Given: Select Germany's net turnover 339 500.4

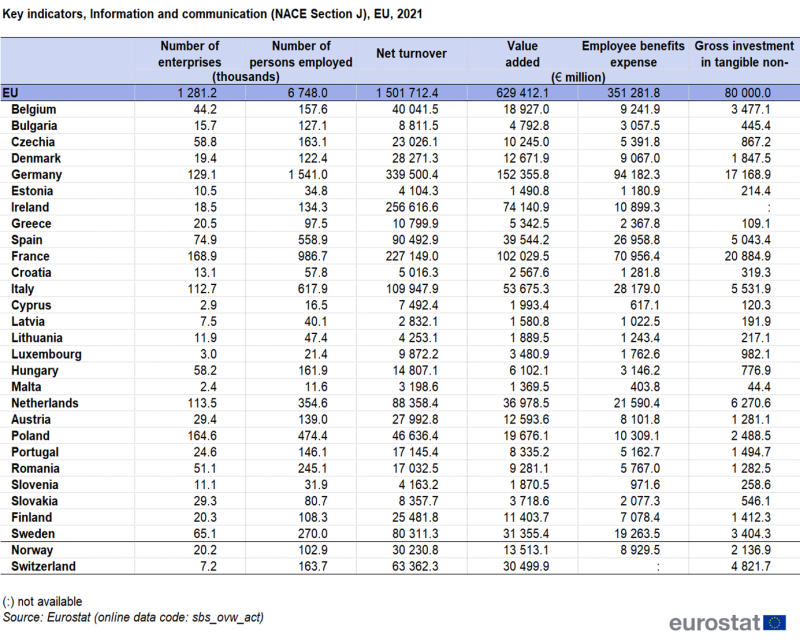Looking at the screenshot, I should tap(412, 175).
